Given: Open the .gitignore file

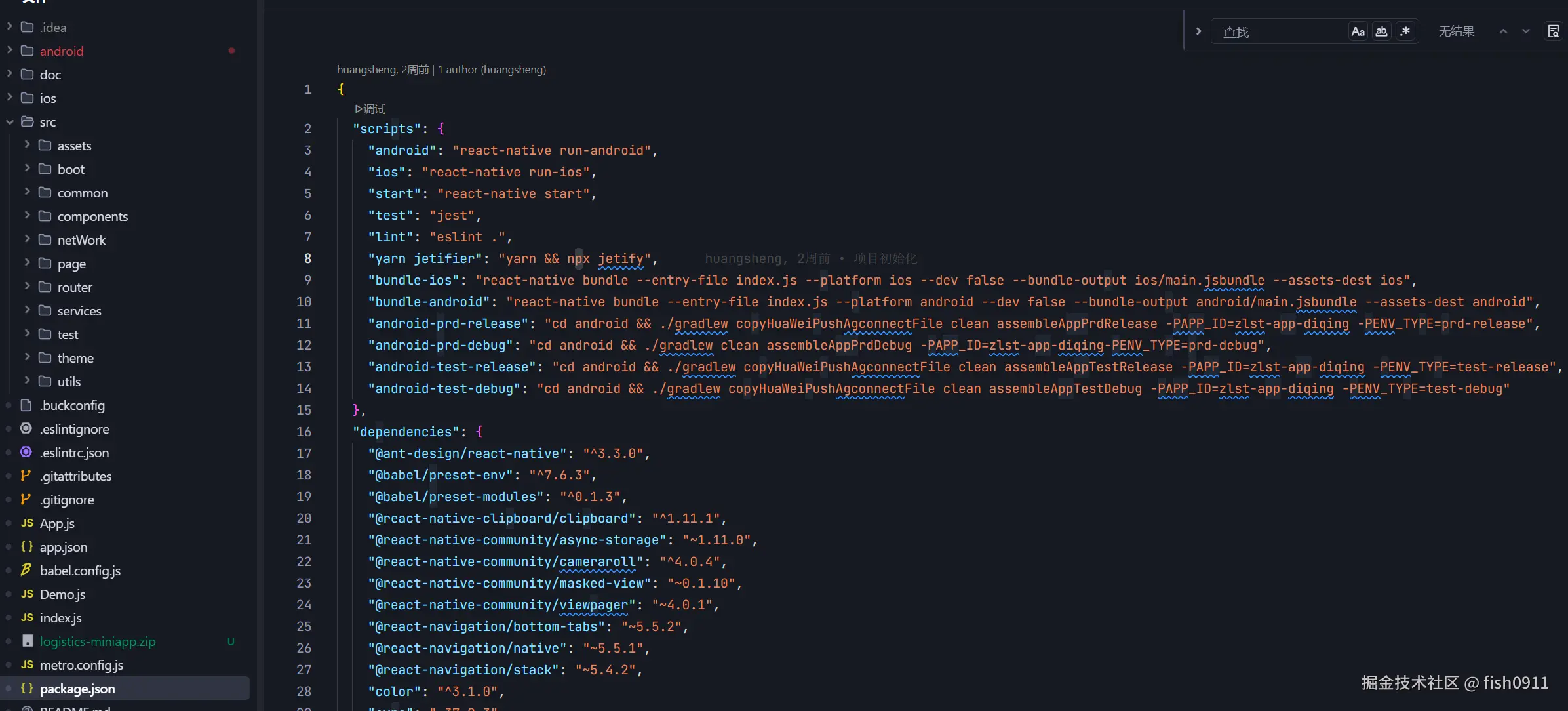Looking at the screenshot, I should tap(67, 500).
